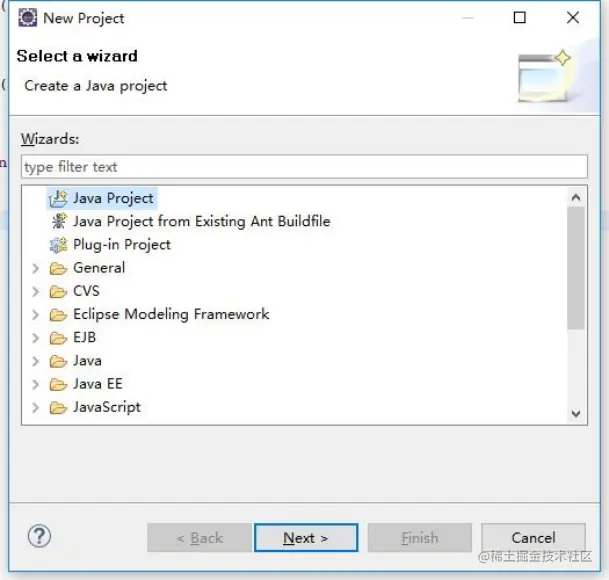Select the Plug-in Project entry
This screenshot has height=580, width=609.
point(121,244)
